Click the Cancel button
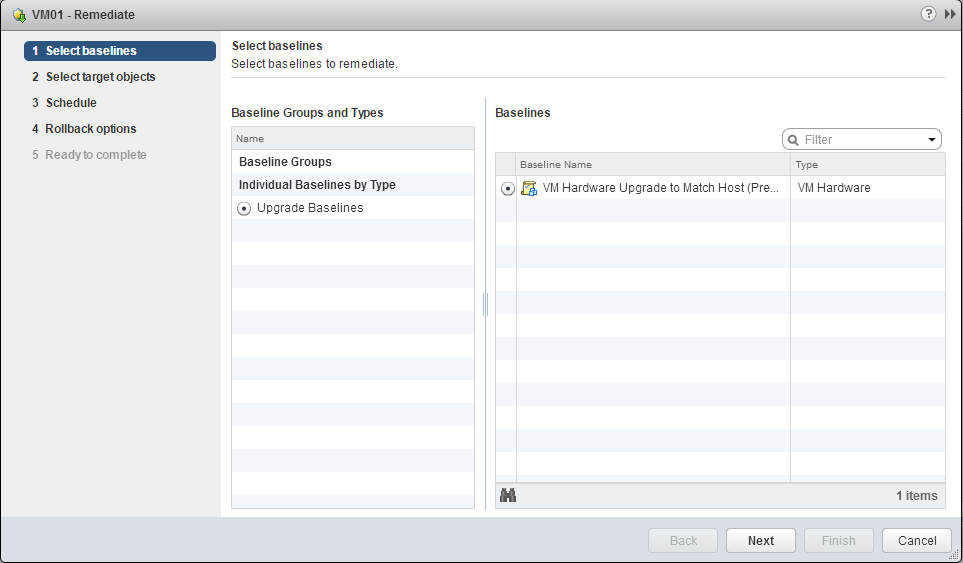This screenshot has height=563, width=963. pos(917,540)
